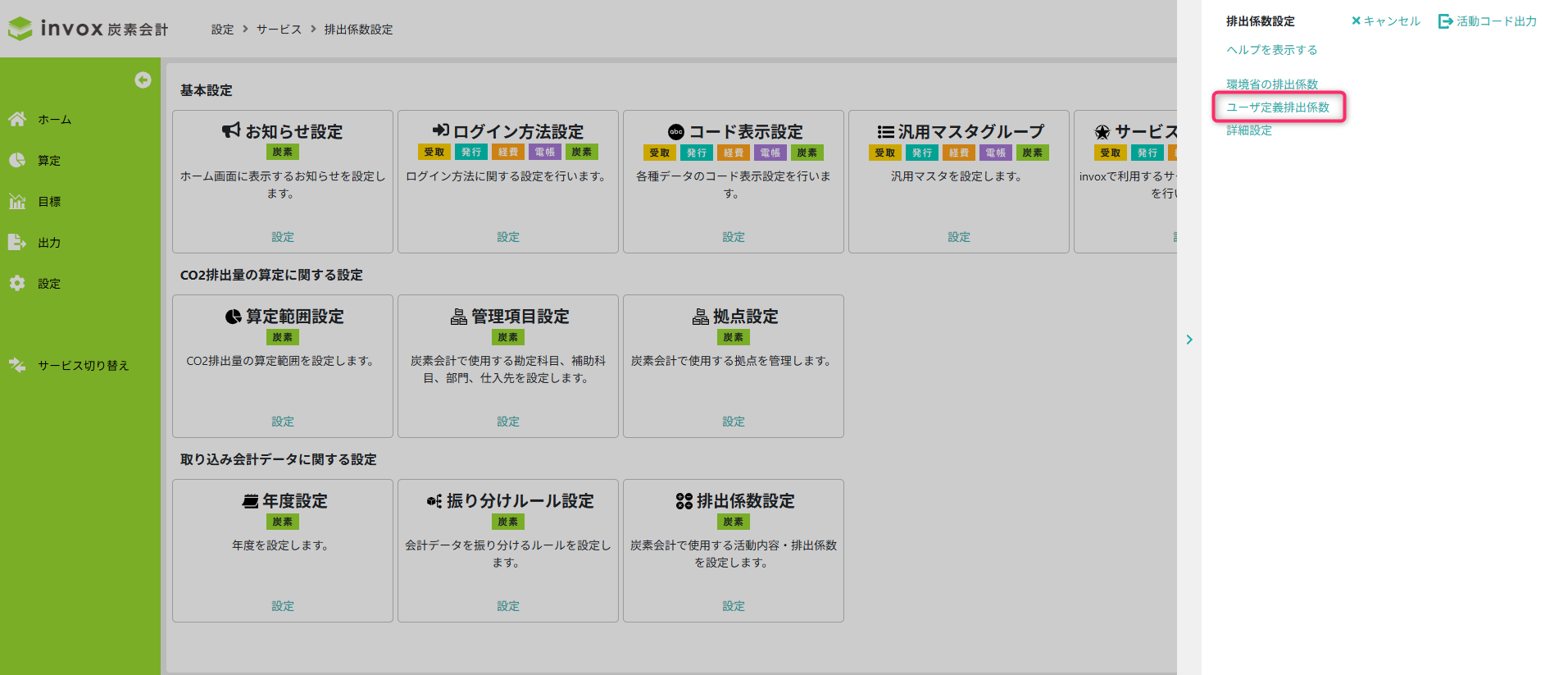Open ヘルプを表示する link

coord(1271,50)
